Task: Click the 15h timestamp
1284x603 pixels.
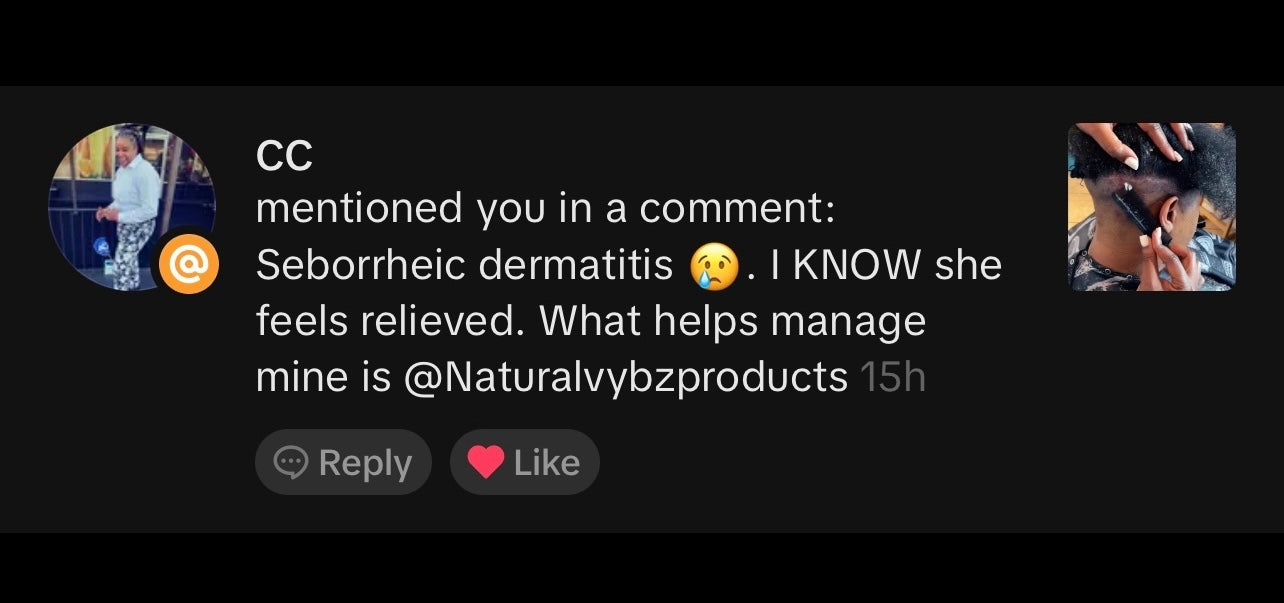Action: tap(892, 378)
